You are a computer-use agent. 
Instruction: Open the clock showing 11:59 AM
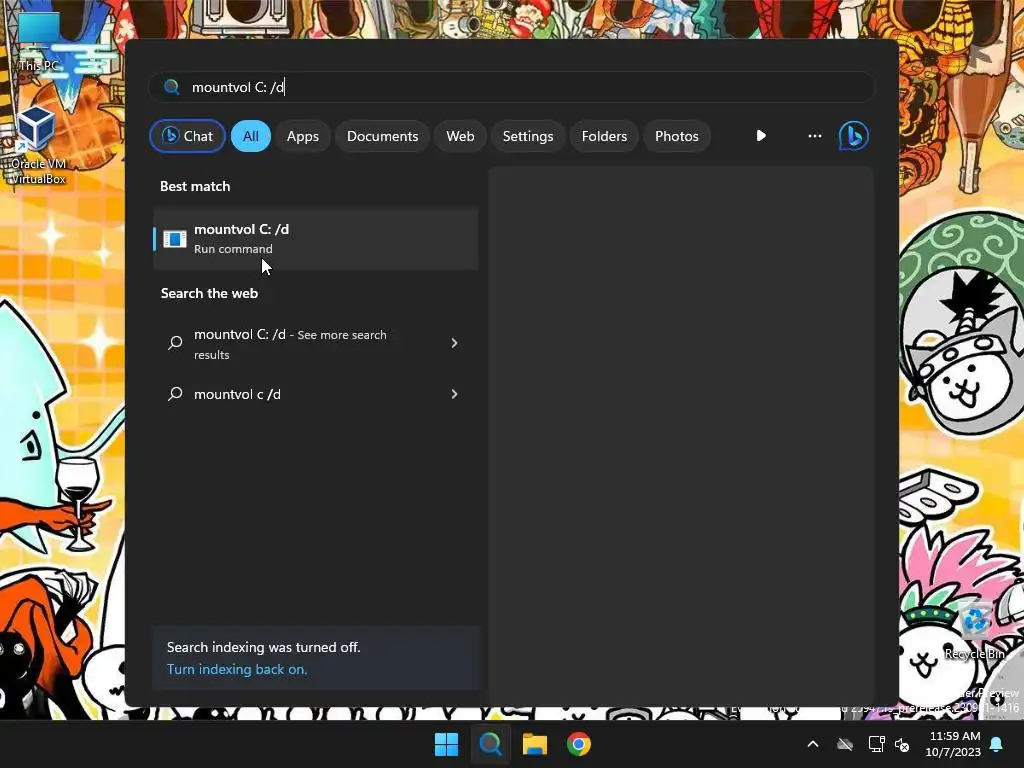[x=953, y=744]
